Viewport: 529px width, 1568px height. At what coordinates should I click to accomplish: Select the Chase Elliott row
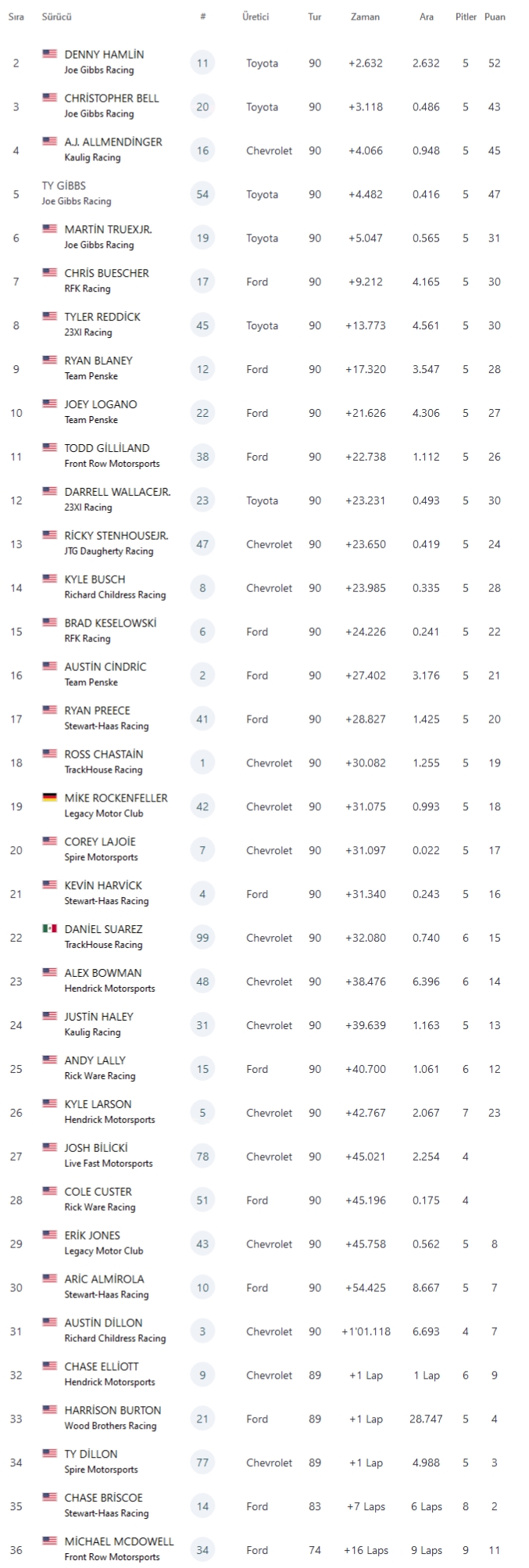pyautogui.click(x=264, y=1375)
